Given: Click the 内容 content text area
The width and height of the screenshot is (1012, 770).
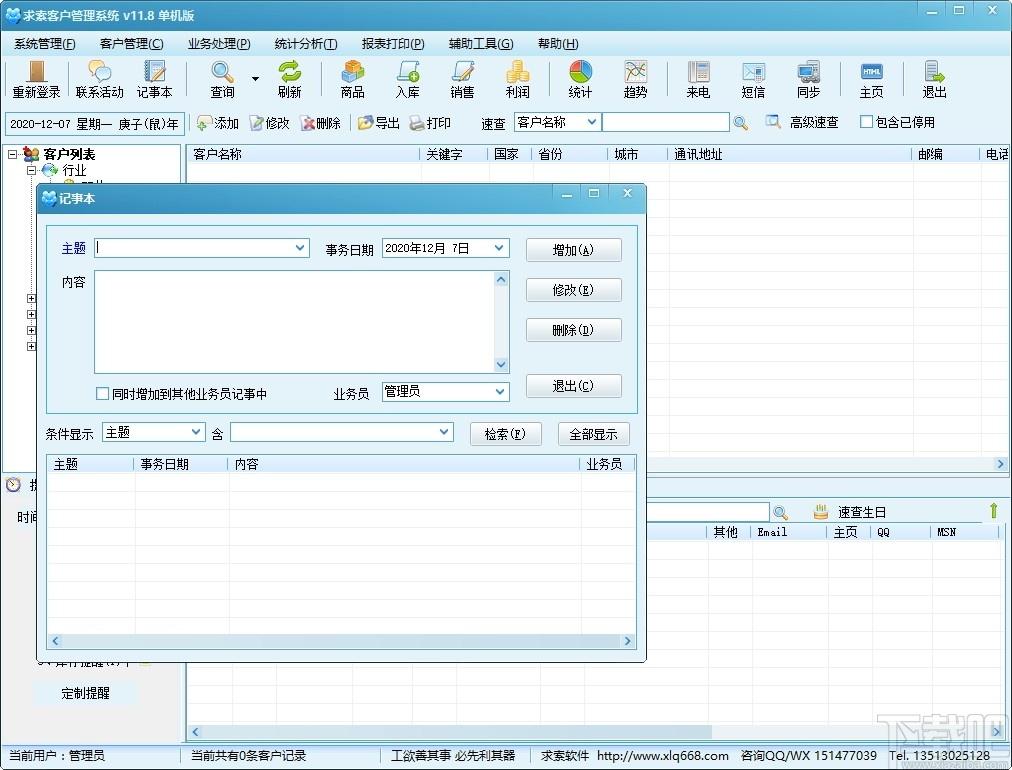Looking at the screenshot, I should coord(294,321).
